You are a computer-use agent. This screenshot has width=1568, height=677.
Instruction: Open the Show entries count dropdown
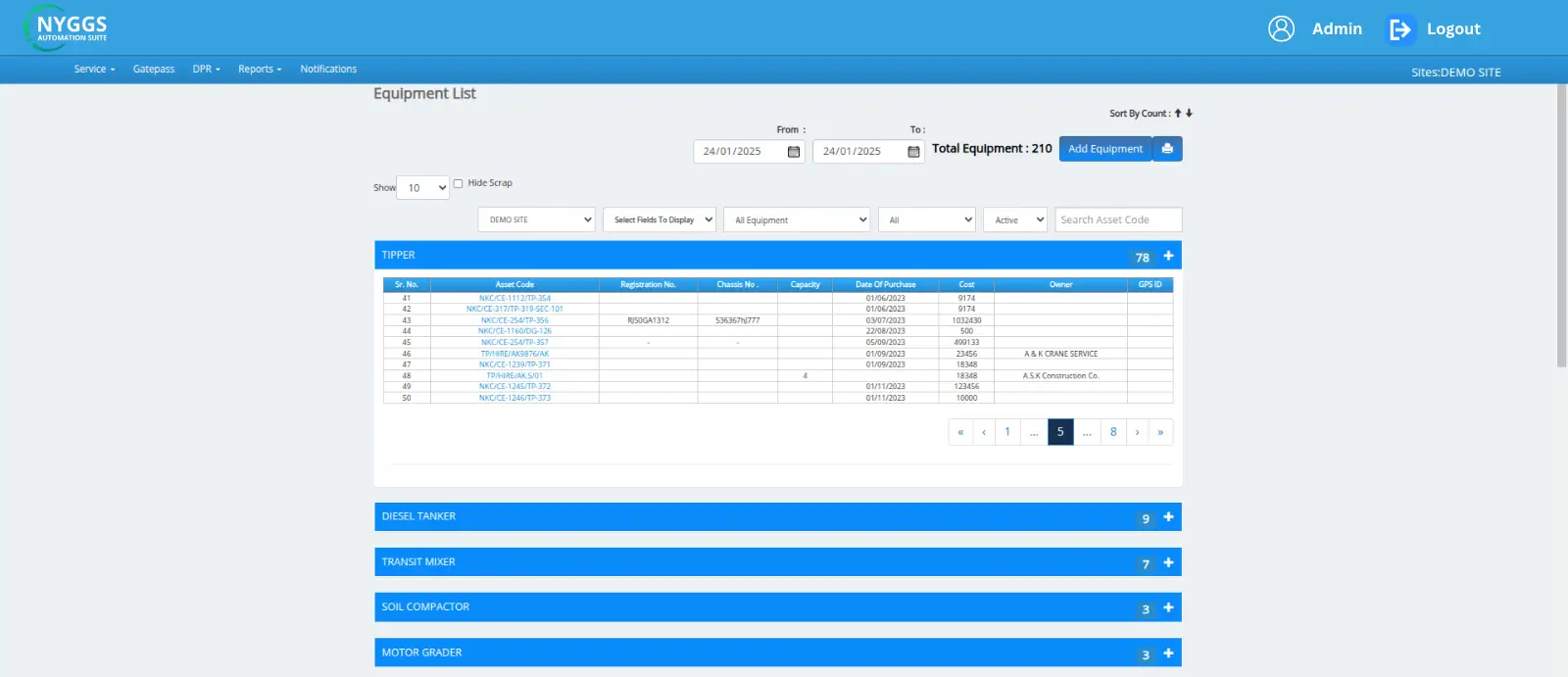click(422, 187)
